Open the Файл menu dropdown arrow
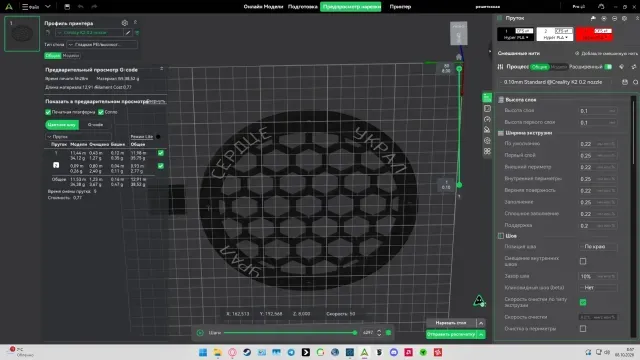The image size is (640, 360). click(48, 7)
